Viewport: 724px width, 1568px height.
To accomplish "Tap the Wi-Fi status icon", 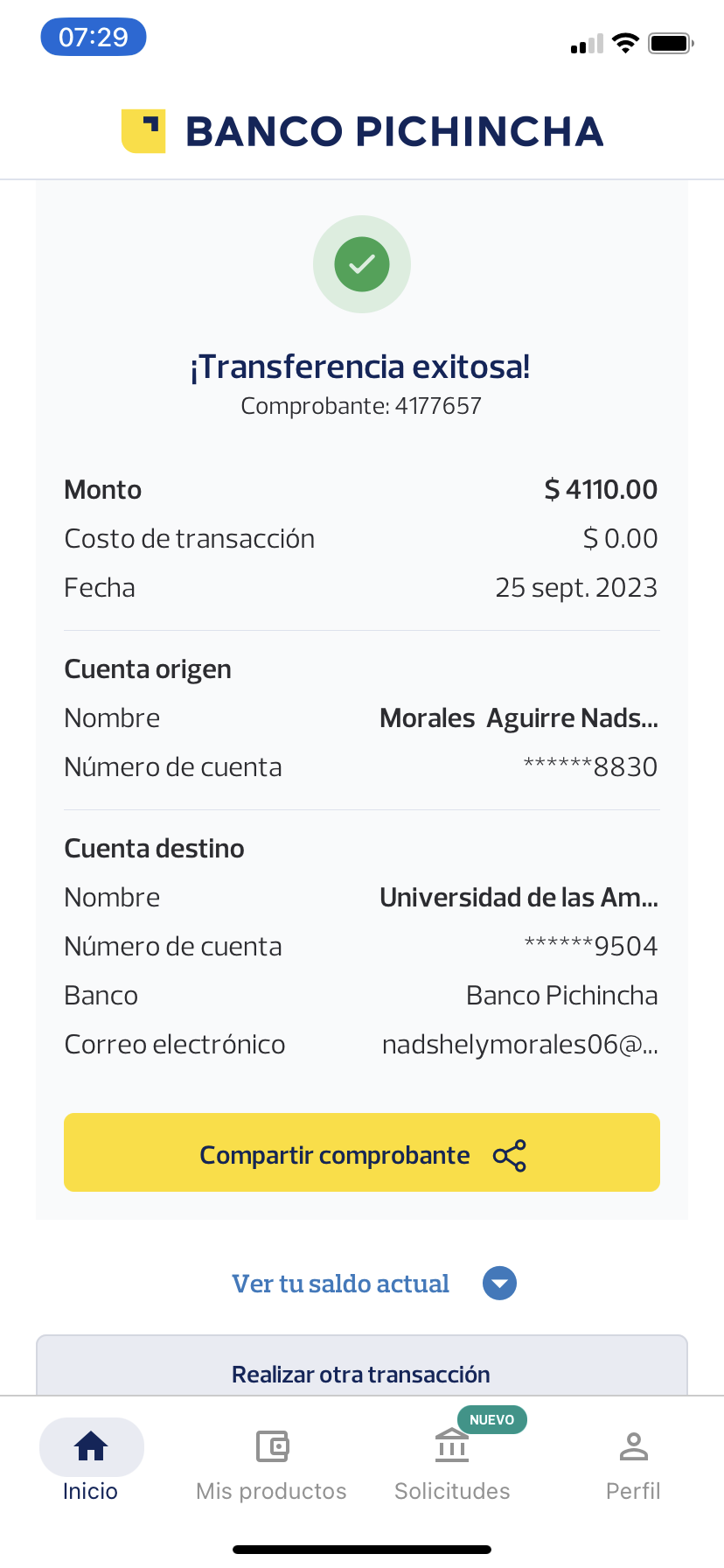I will coord(625,43).
